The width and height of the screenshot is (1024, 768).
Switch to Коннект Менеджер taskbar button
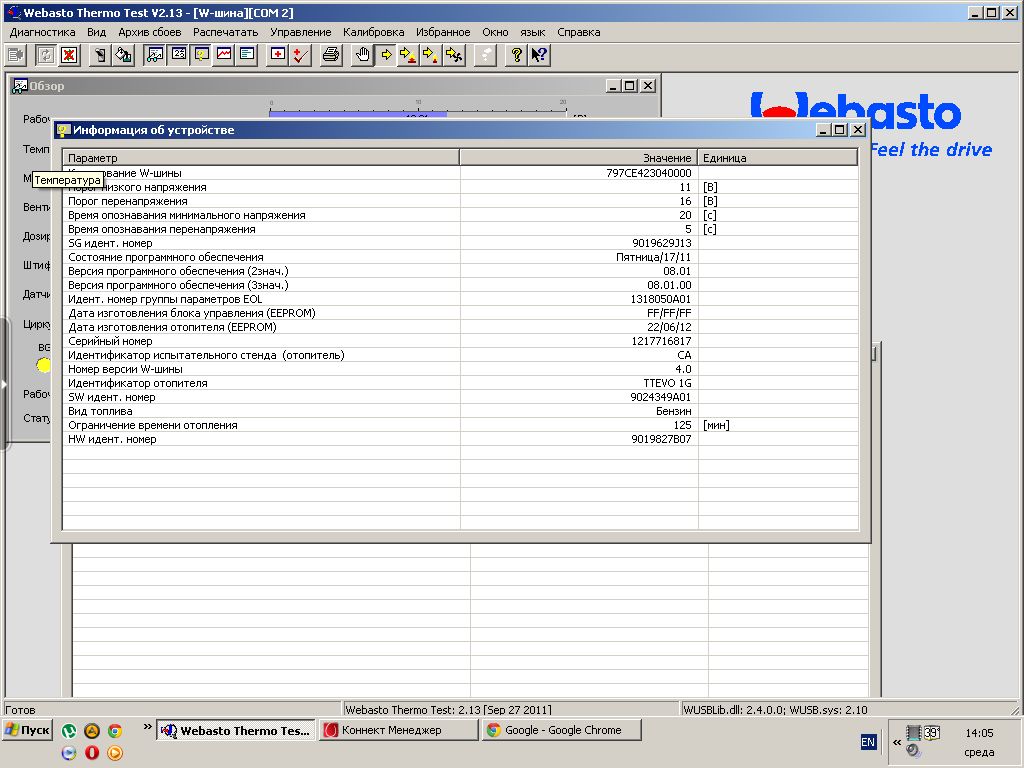(398, 730)
